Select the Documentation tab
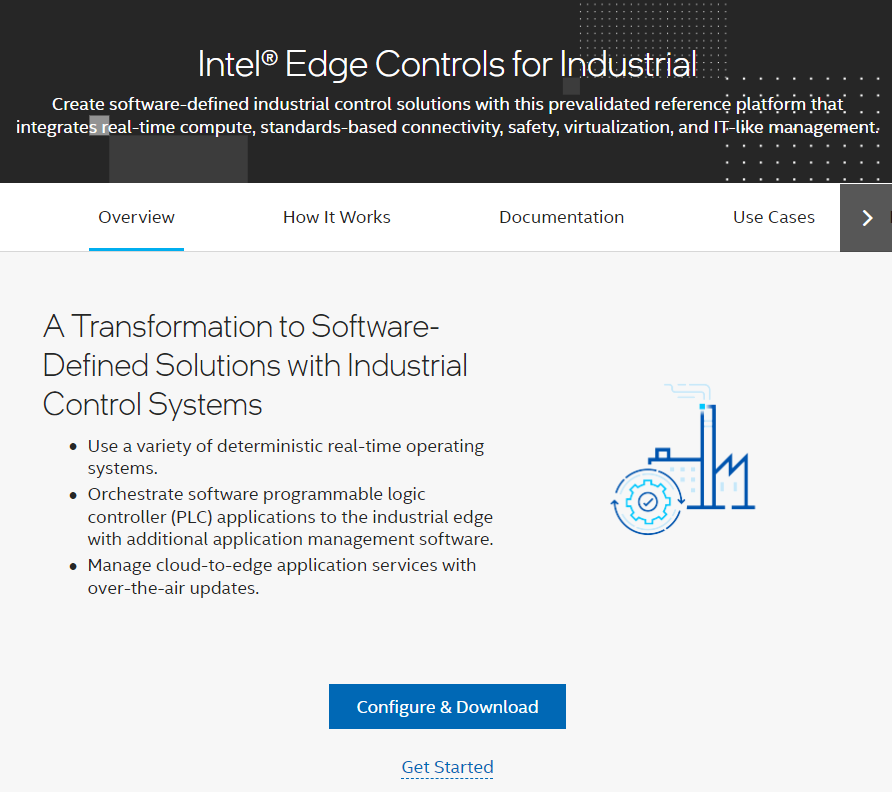The width and height of the screenshot is (892, 792). point(561,217)
